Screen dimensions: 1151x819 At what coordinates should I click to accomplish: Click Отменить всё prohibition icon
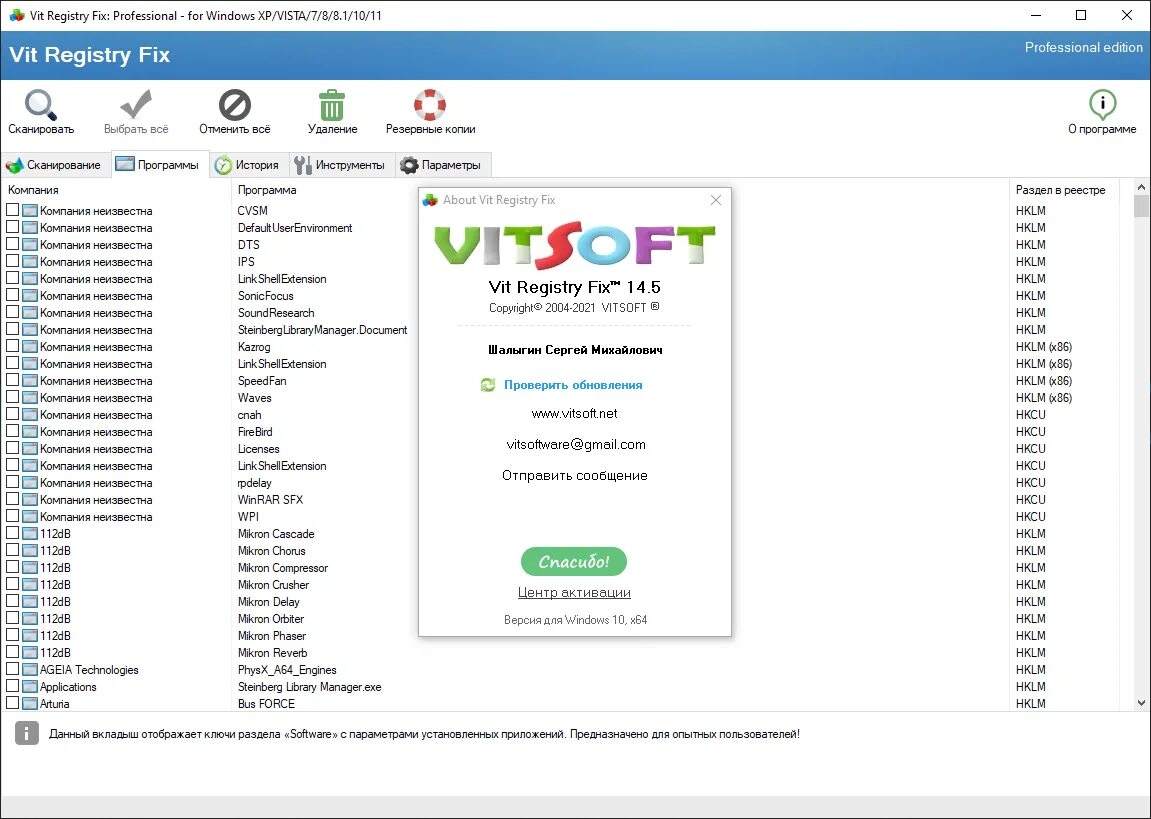235,105
